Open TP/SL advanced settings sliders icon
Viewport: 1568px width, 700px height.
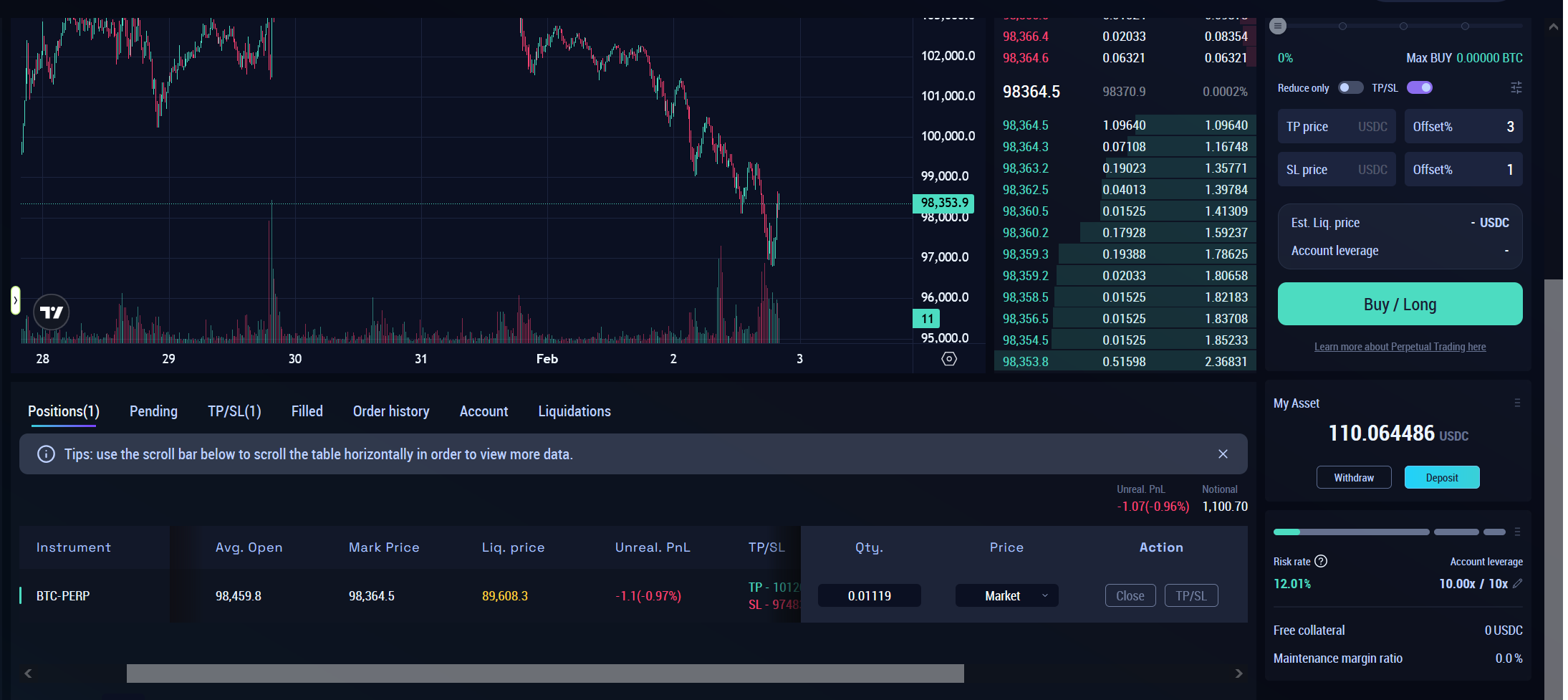1516,87
